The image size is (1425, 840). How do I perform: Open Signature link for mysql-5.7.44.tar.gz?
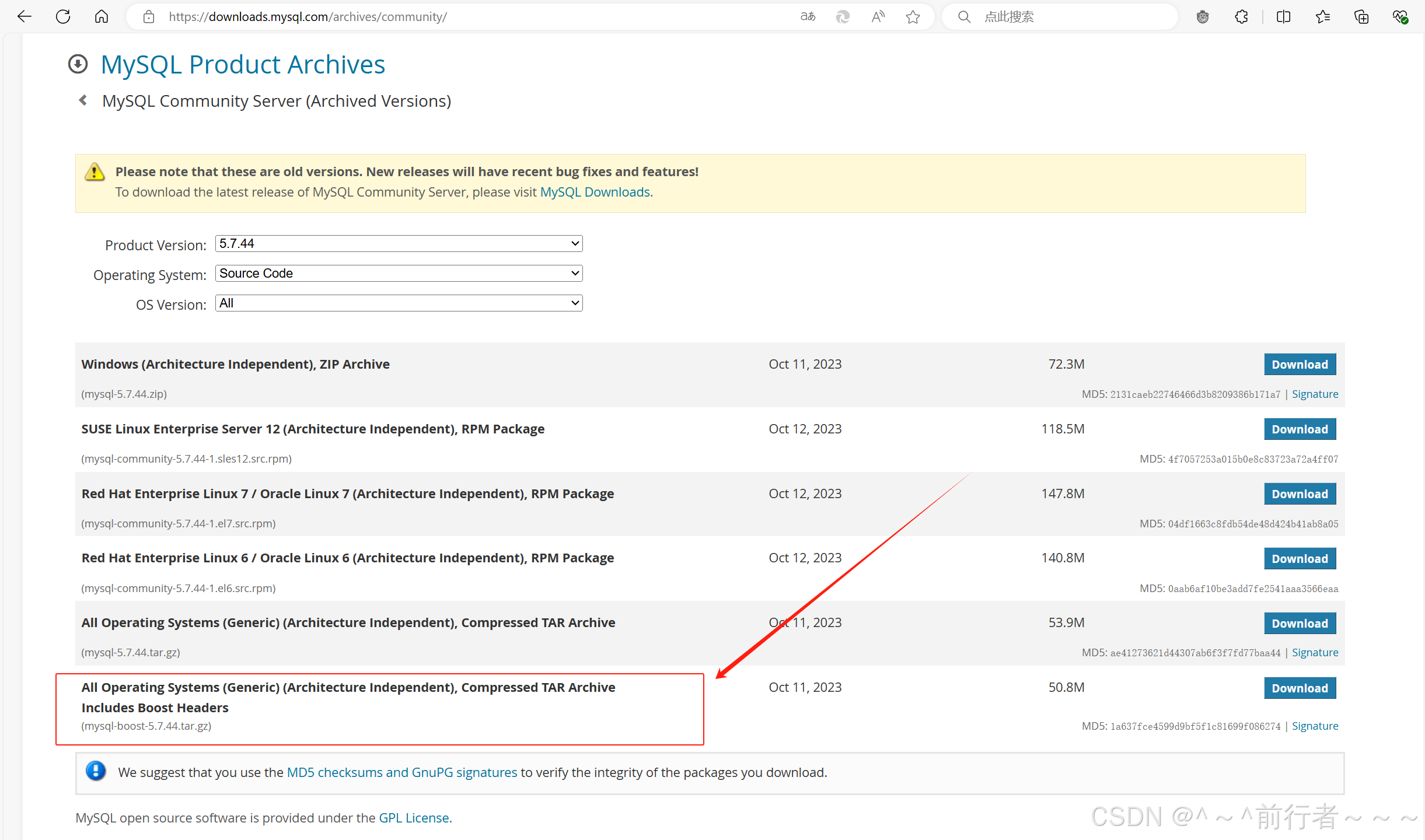[x=1315, y=652]
